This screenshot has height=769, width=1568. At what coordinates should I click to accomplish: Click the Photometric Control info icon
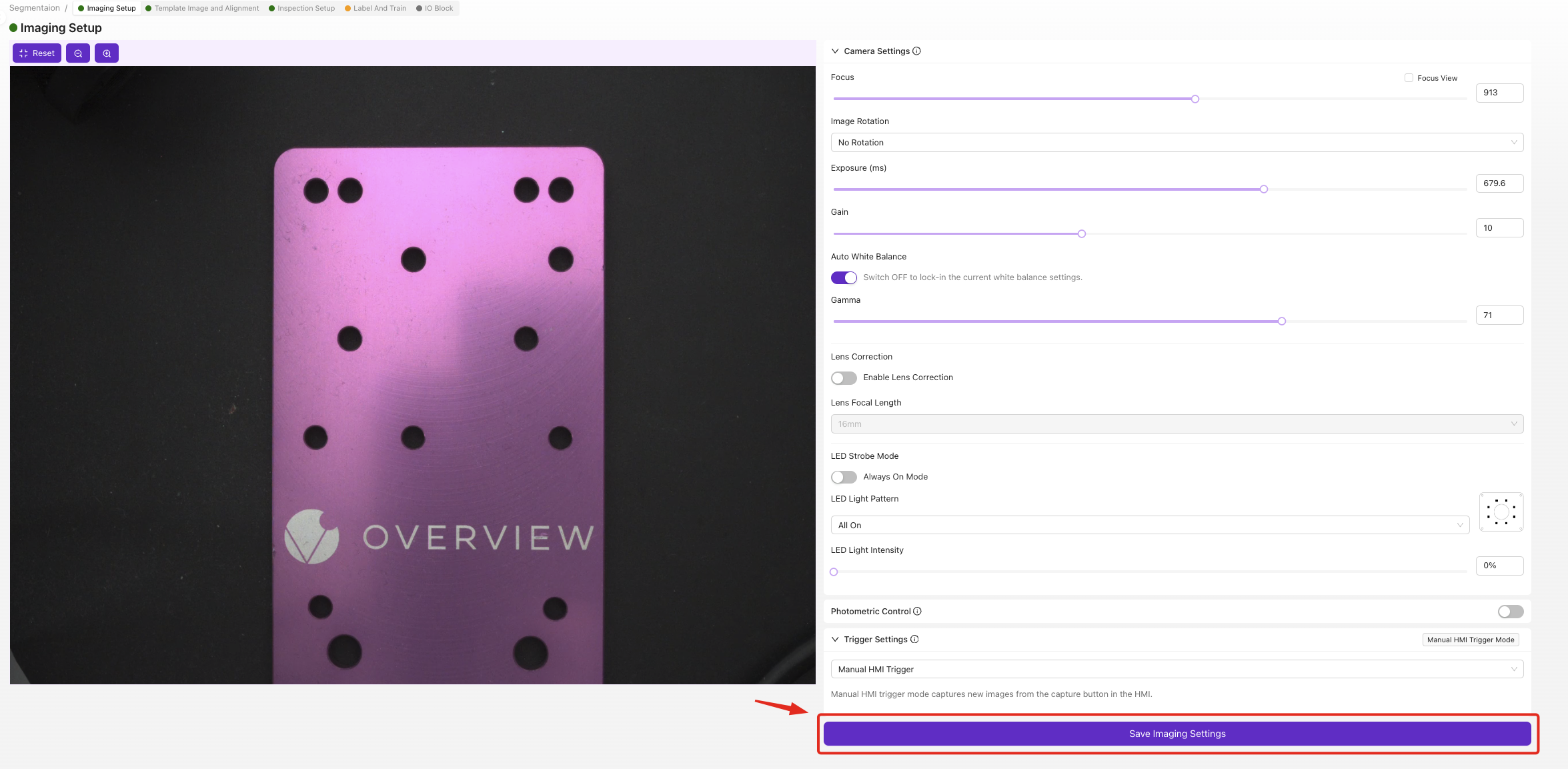click(x=918, y=611)
